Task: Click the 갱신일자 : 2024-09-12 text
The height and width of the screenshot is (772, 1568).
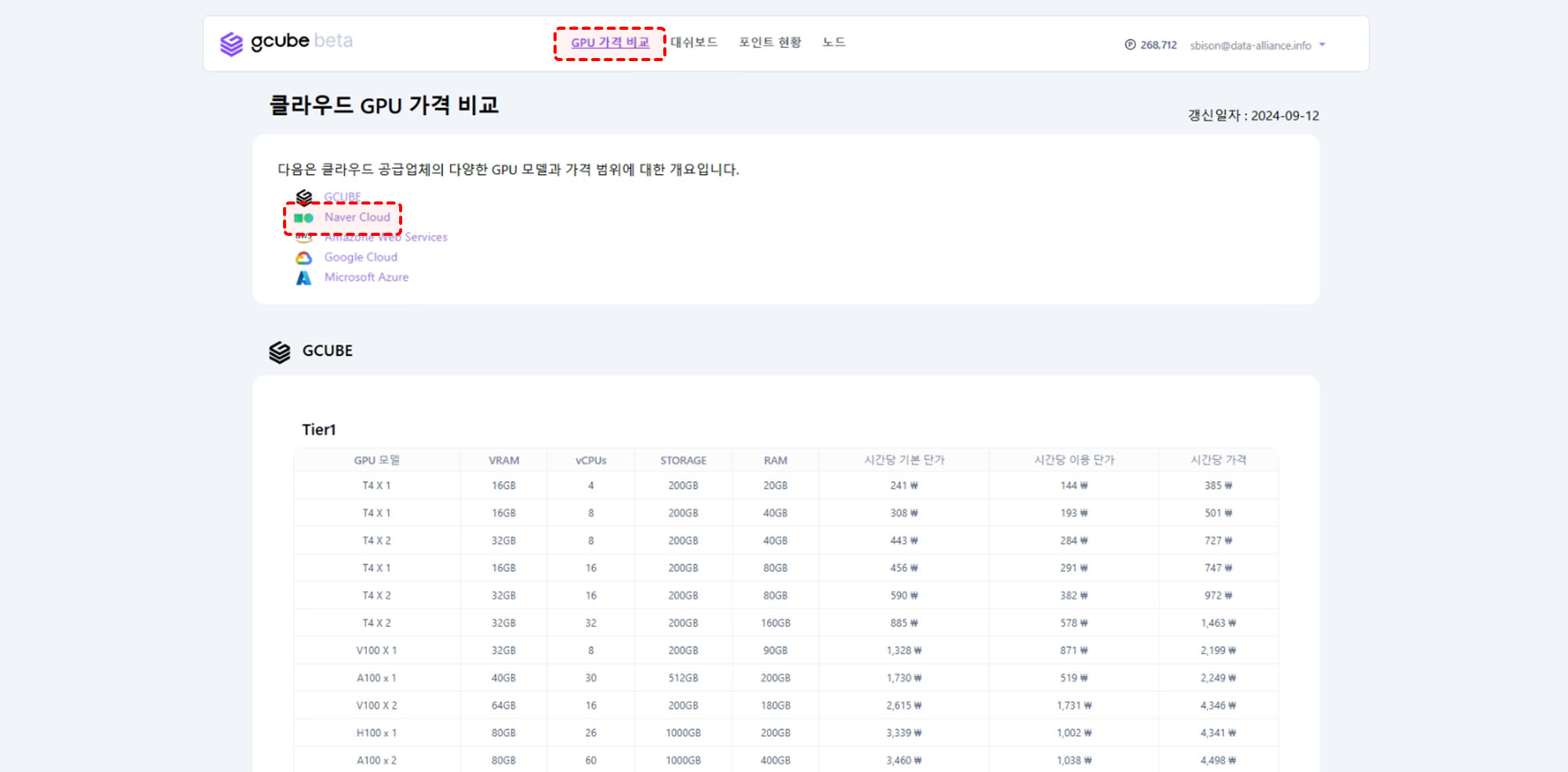Action: [1254, 115]
